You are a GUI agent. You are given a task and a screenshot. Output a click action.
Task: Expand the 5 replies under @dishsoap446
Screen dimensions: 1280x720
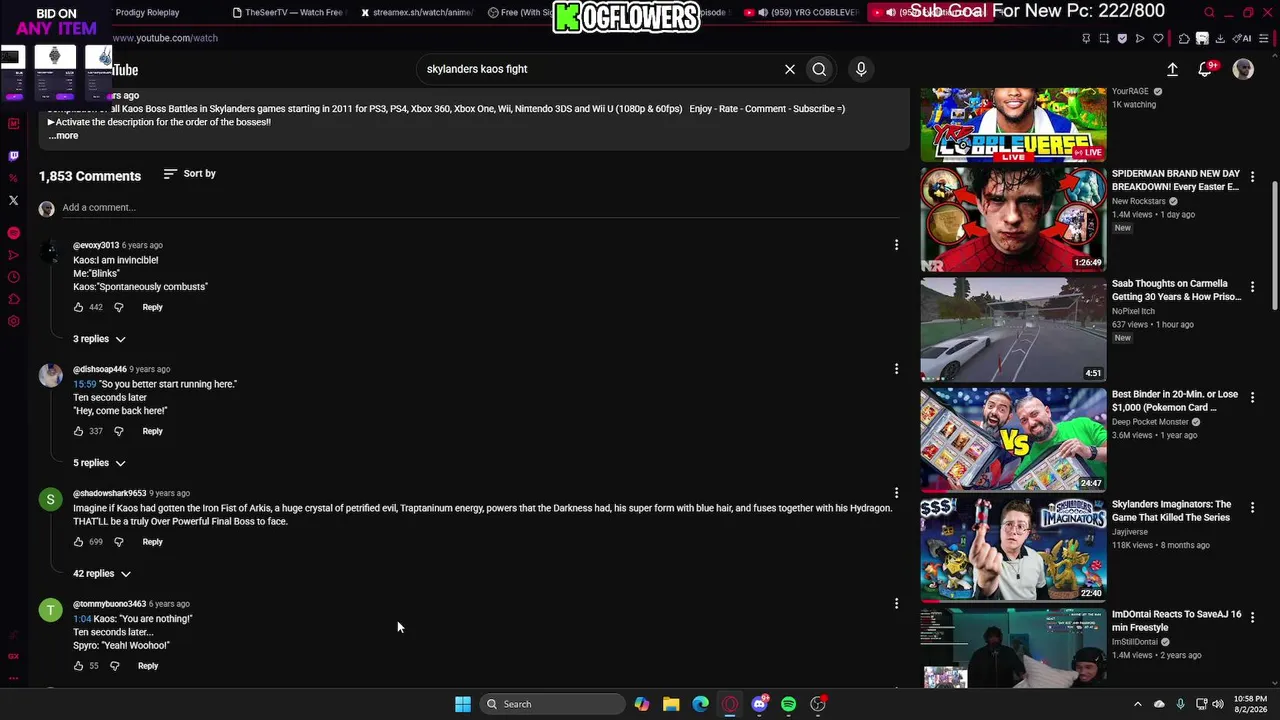point(99,463)
